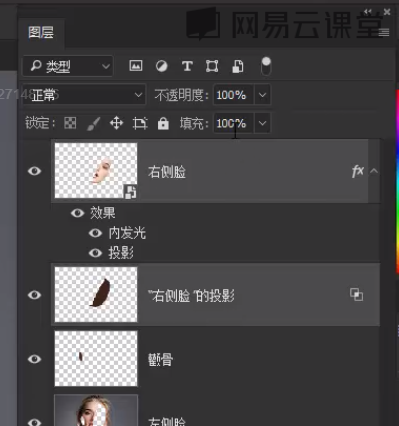399x426 pixels.
Task: Click the 不透明度 opacity value field
Action: (x=233, y=95)
